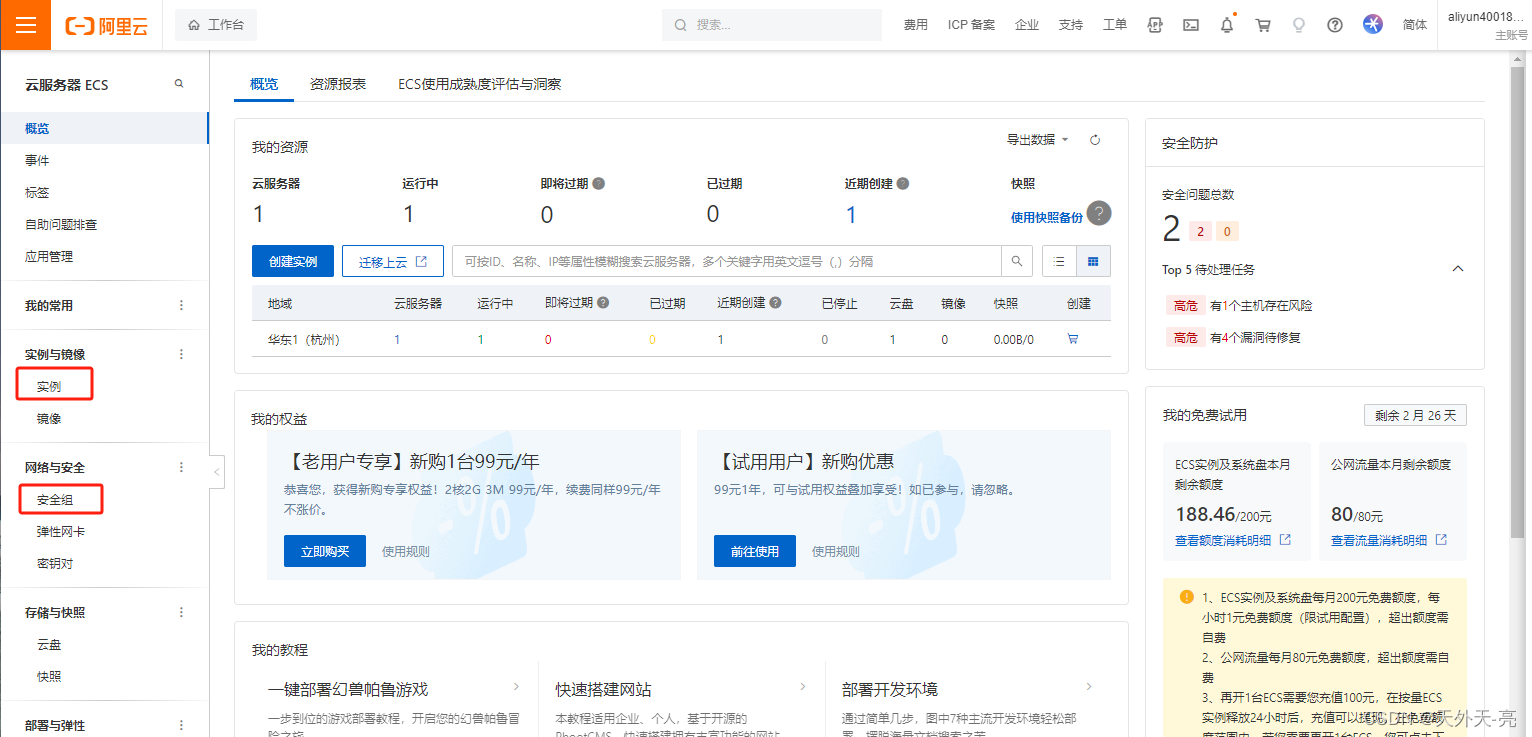Image resolution: width=1532 pixels, height=737 pixels.
Task: Click the light bulb icon
Action: point(1299,25)
